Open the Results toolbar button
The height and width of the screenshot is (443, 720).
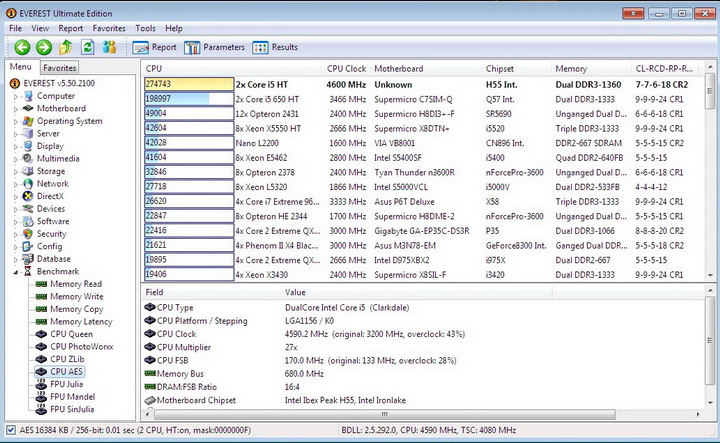[x=275, y=47]
